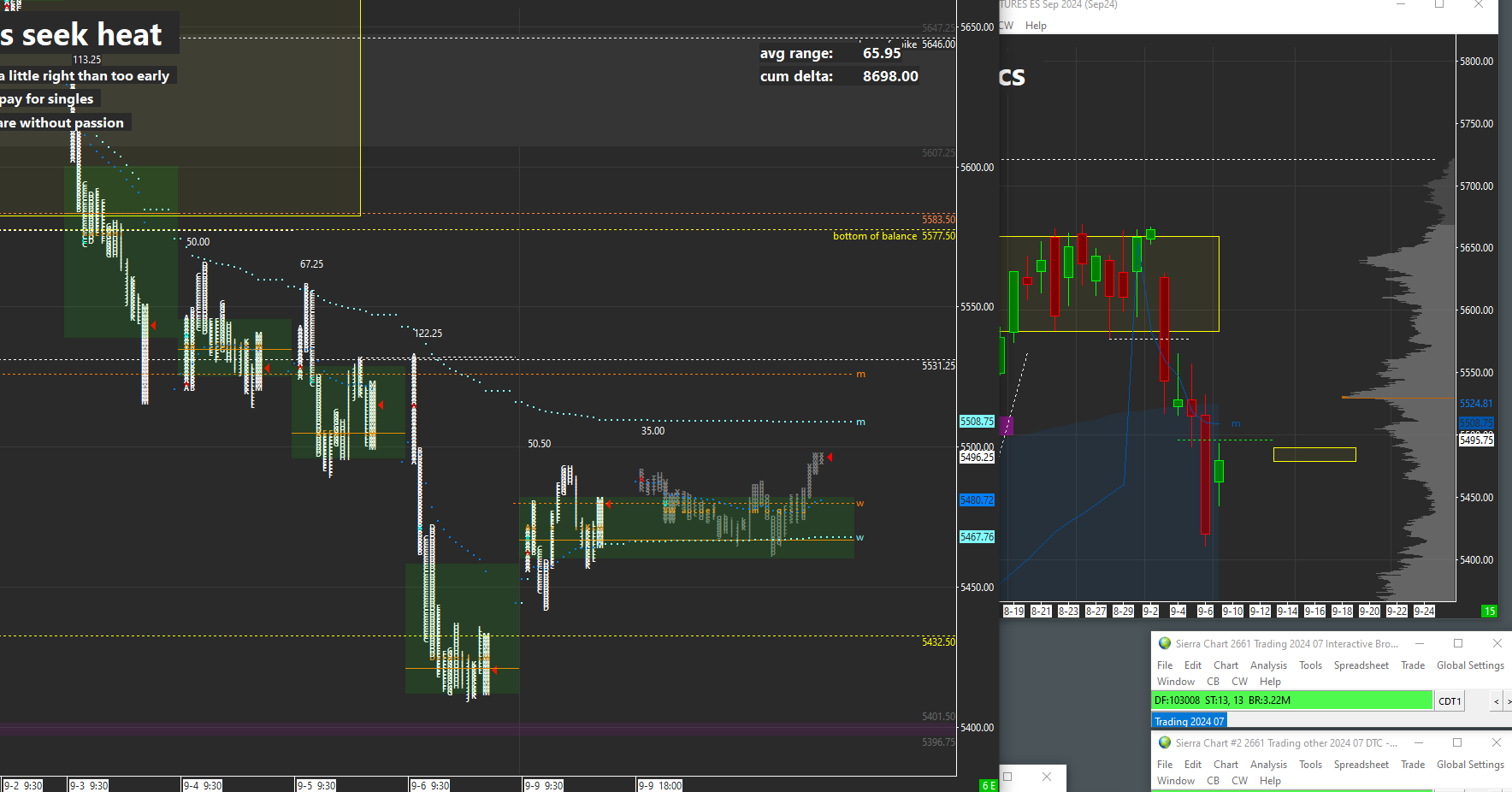
Task: Open File menu in Sierra Chart #2 window
Action: coord(1165,765)
